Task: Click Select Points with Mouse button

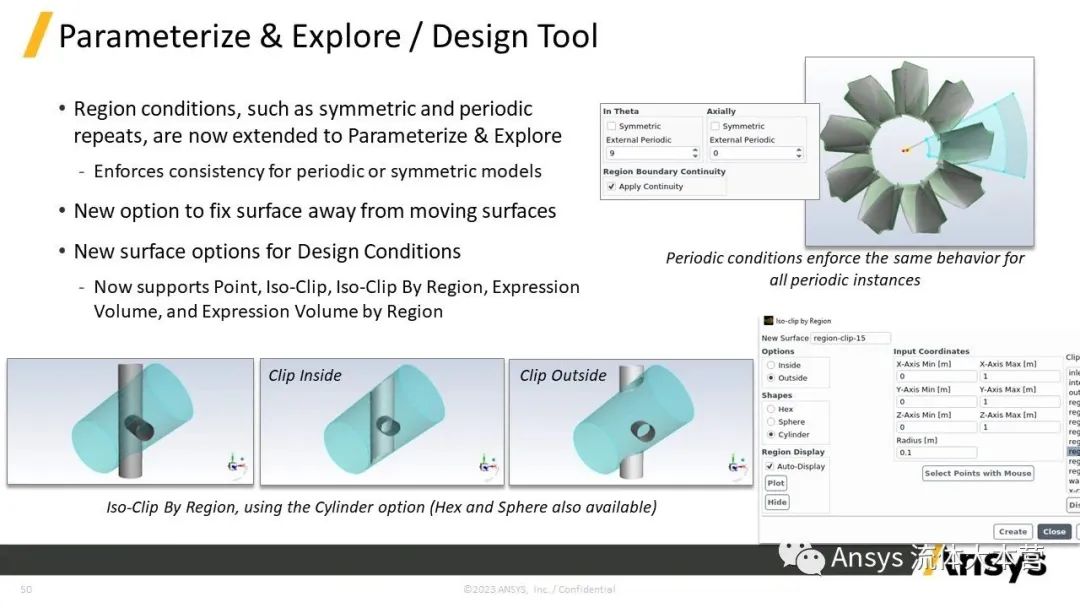Action: tap(978, 474)
